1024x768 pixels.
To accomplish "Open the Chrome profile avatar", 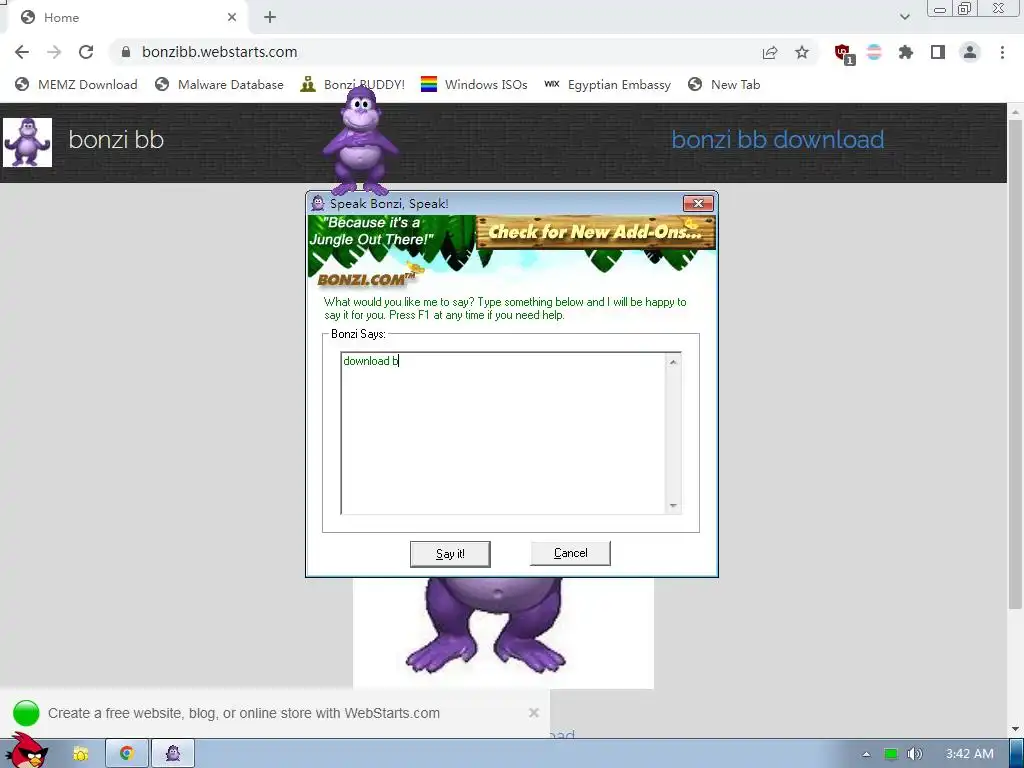I will pyautogui.click(x=970, y=52).
